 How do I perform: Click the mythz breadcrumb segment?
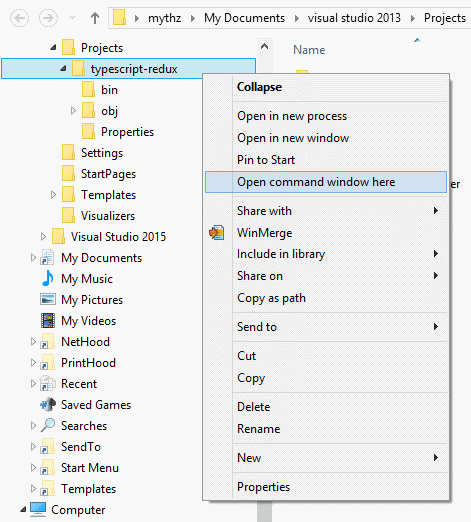tap(164, 18)
